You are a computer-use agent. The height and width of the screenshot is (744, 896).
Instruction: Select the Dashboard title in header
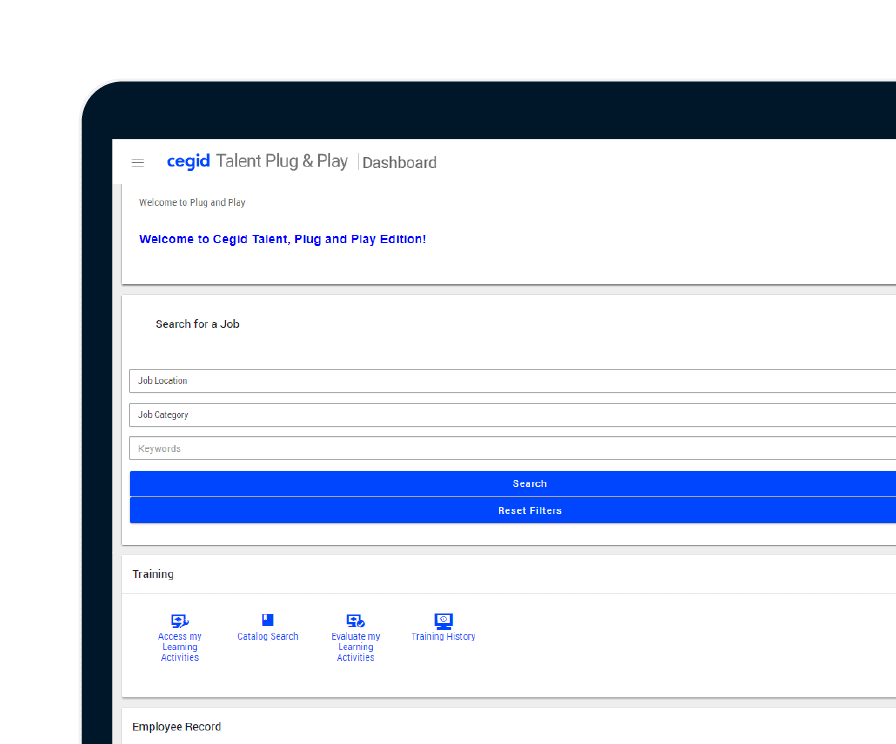coord(399,163)
